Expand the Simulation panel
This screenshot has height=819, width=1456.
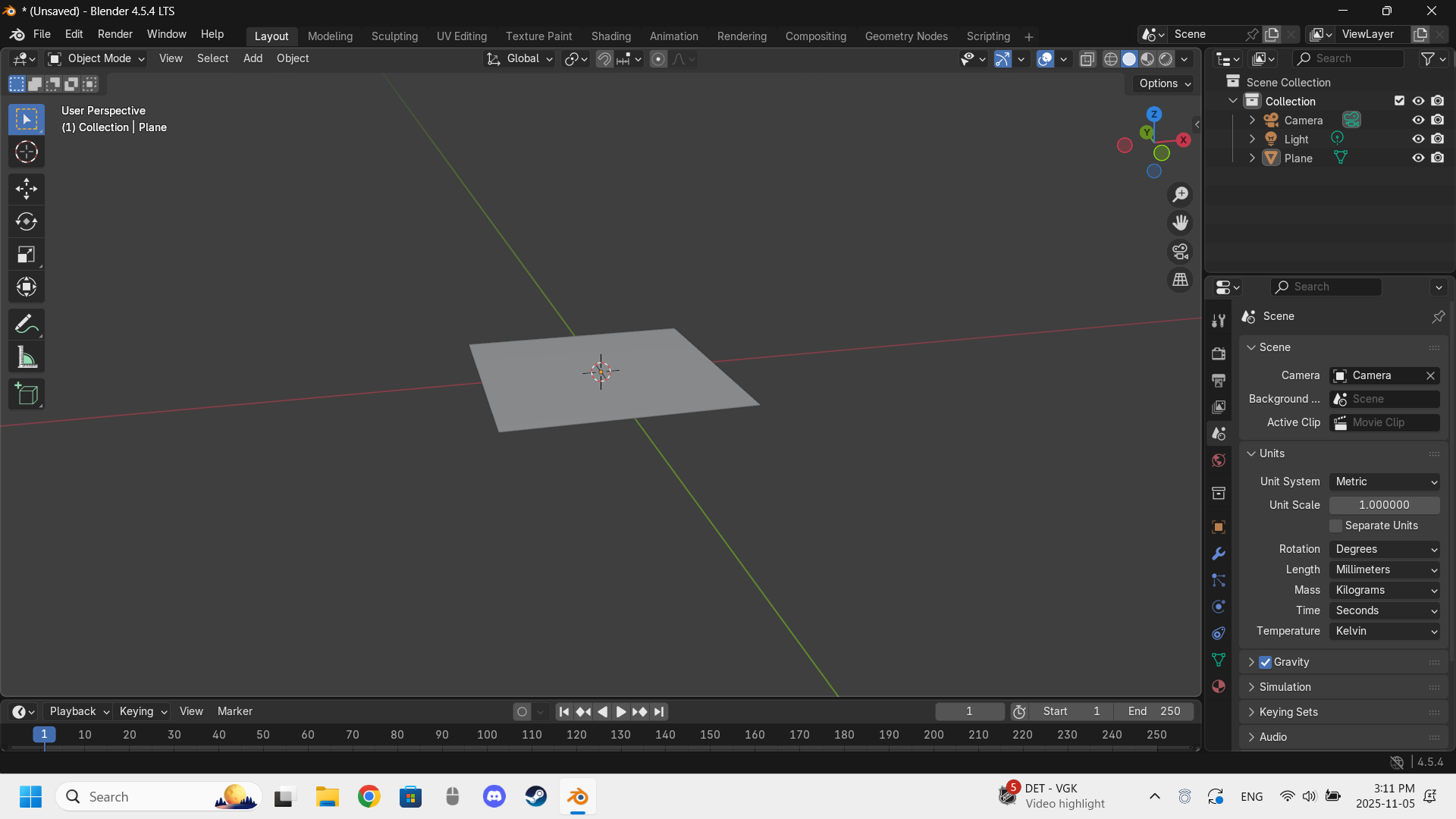[x=1285, y=687]
